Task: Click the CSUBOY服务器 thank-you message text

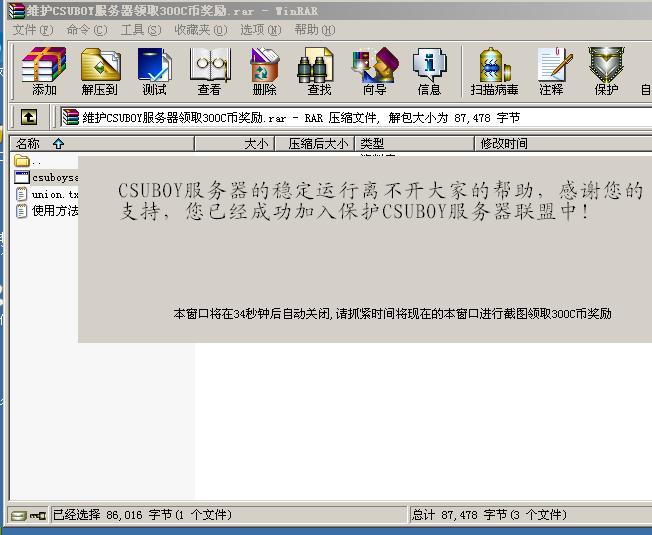Action: (x=380, y=201)
